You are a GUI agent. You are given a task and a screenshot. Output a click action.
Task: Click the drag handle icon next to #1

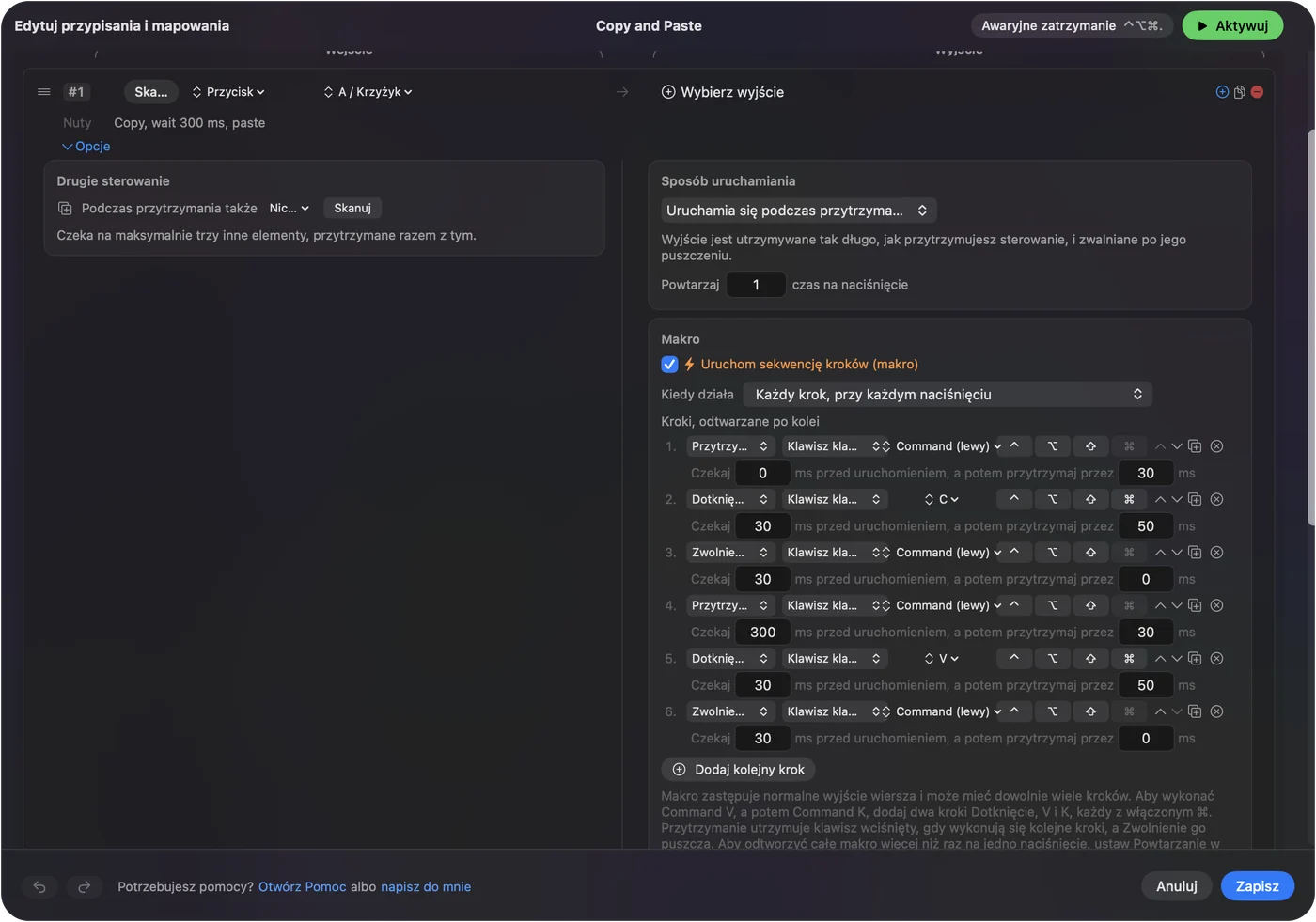[x=43, y=92]
